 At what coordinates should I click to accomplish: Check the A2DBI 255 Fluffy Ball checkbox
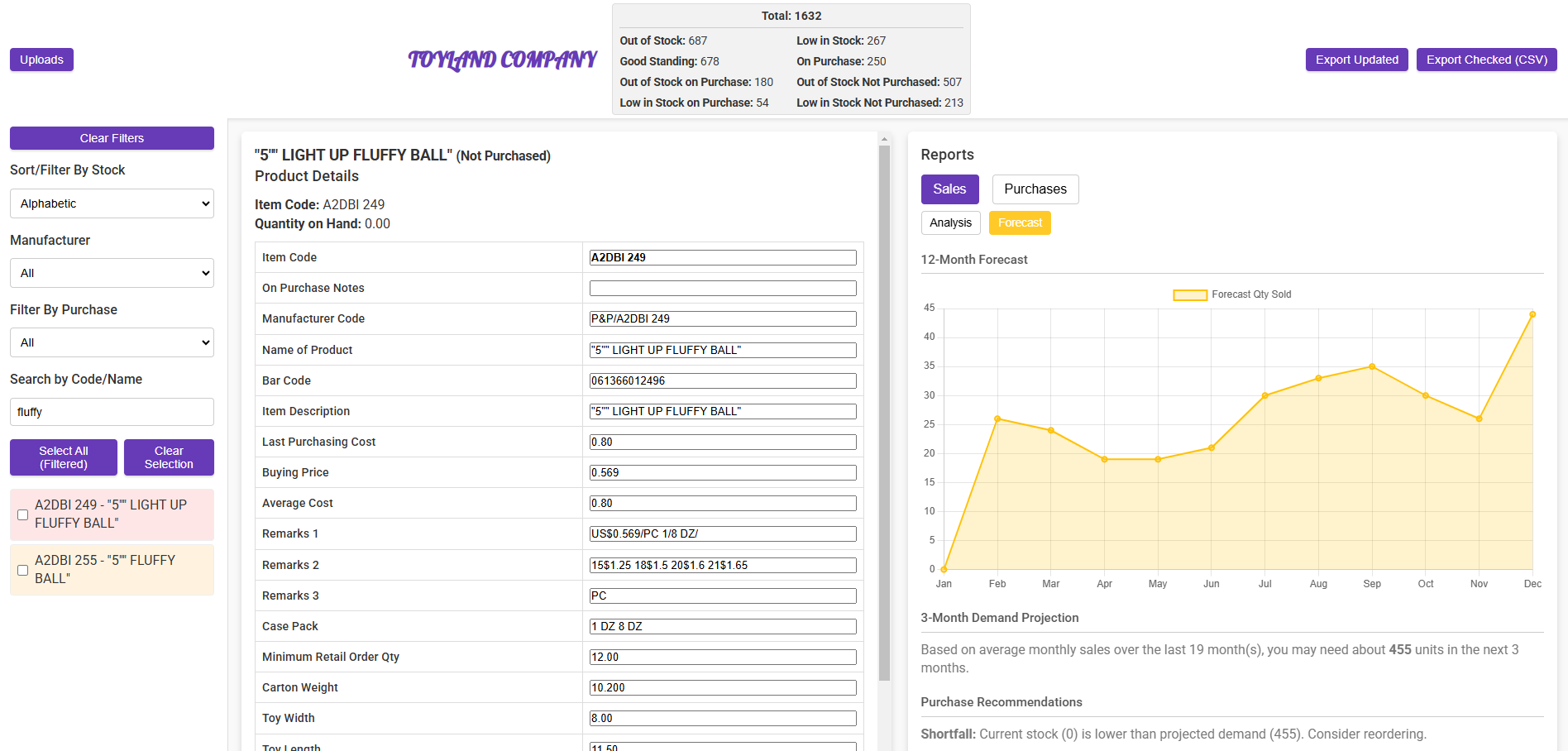(x=23, y=570)
